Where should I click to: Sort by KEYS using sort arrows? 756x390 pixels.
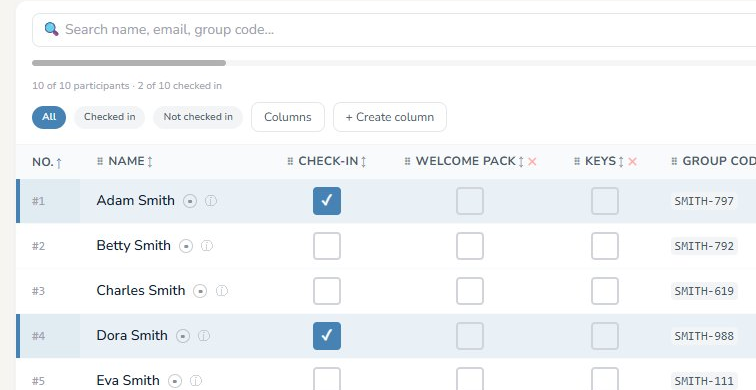[x=621, y=161]
